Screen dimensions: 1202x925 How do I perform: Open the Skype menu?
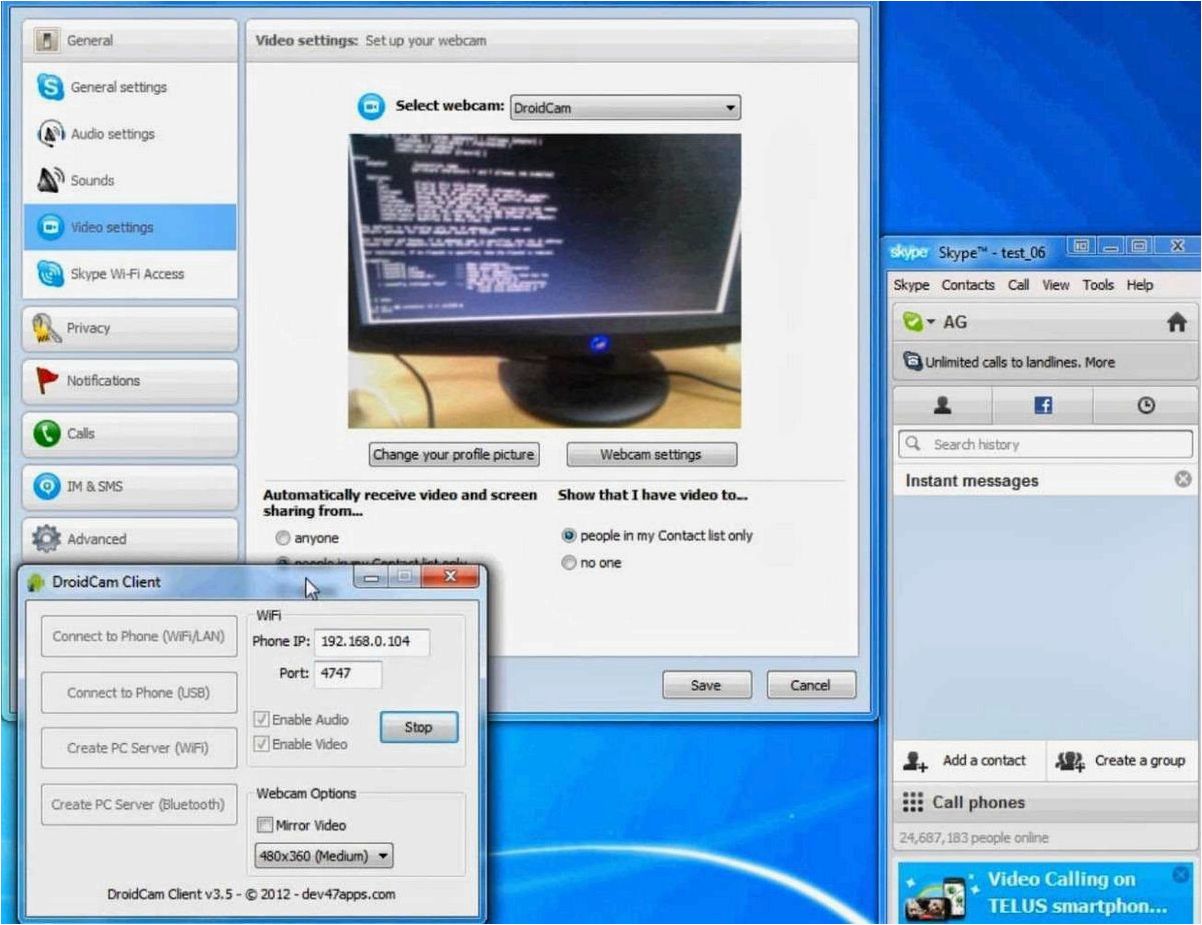pos(911,285)
